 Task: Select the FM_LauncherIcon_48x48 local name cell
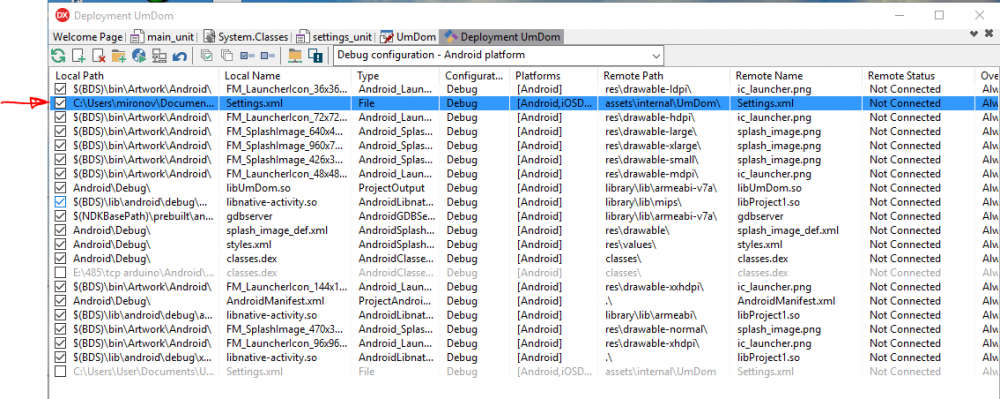coord(285,174)
